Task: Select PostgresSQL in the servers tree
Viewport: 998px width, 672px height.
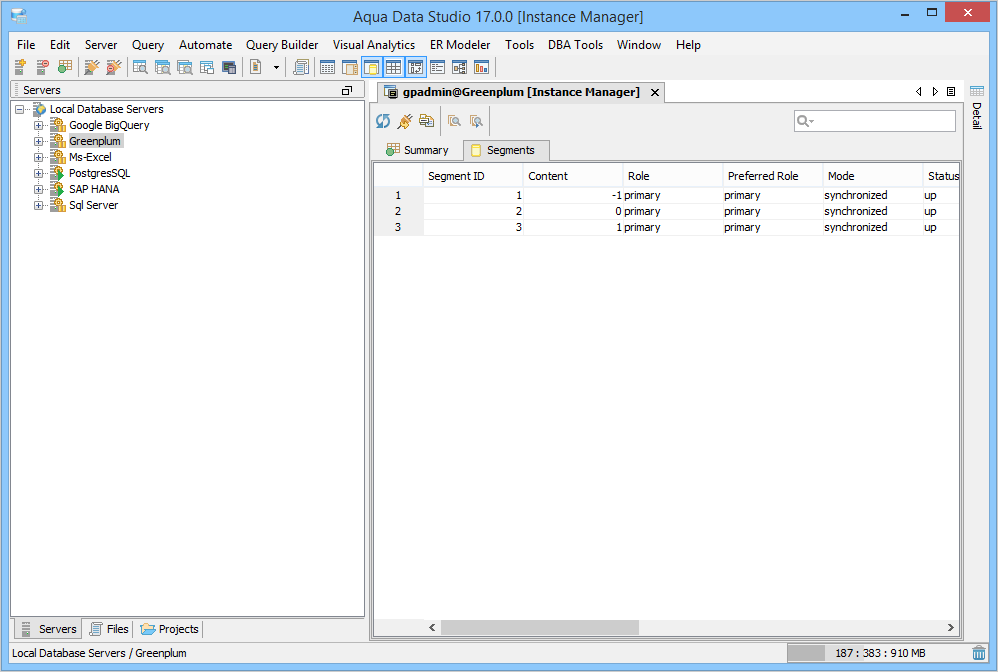Action: coord(99,173)
